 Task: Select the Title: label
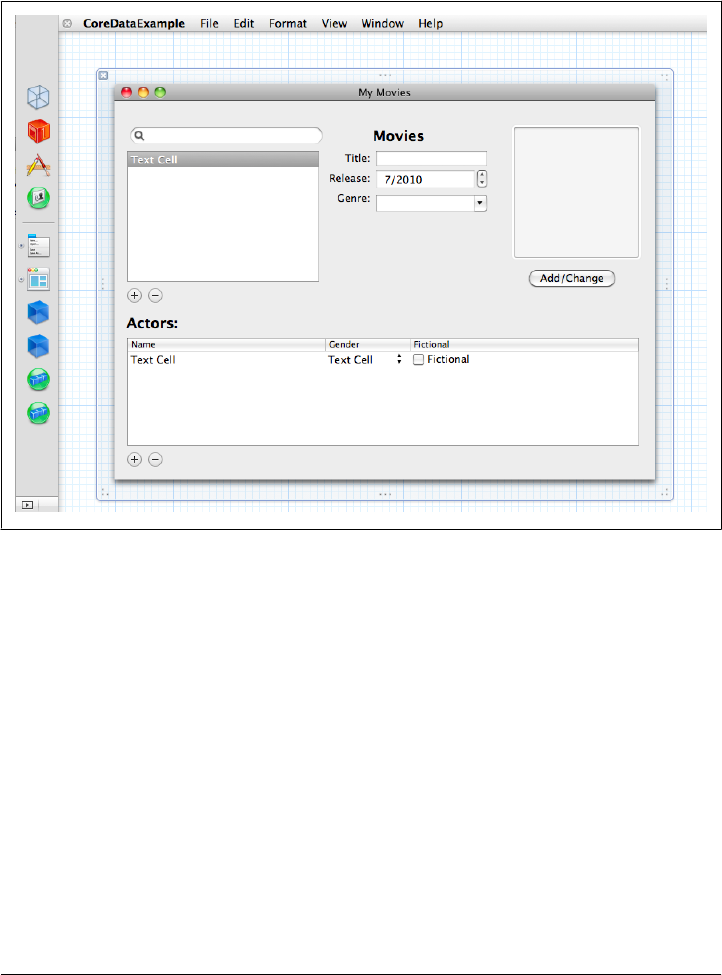[358, 159]
